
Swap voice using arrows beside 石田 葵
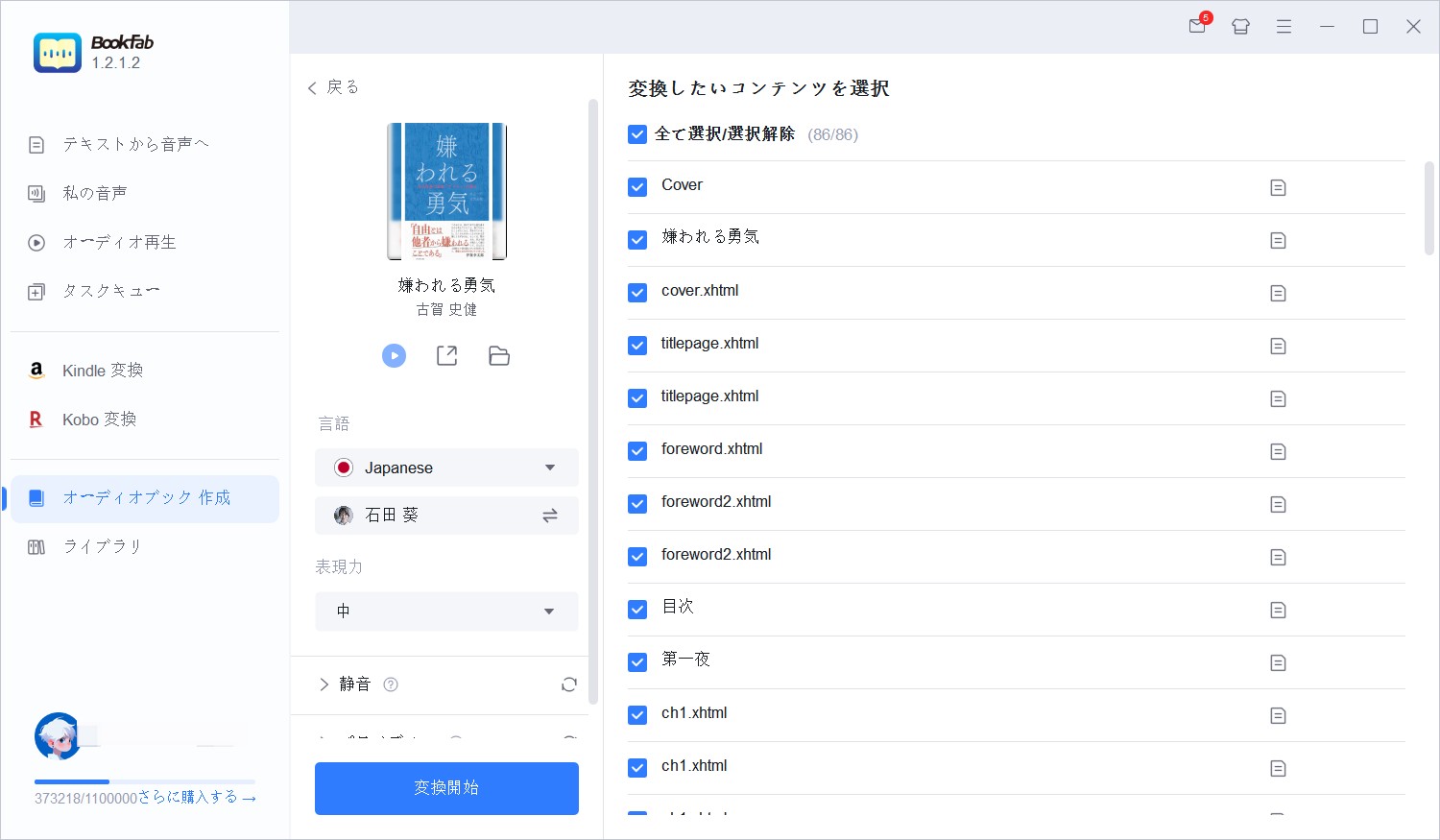(550, 516)
